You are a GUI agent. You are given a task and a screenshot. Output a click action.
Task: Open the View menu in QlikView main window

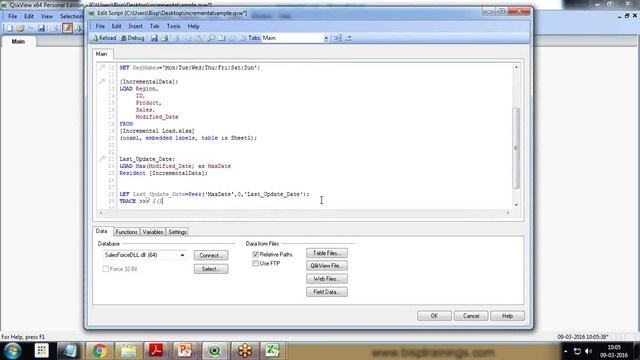pos(47,16)
